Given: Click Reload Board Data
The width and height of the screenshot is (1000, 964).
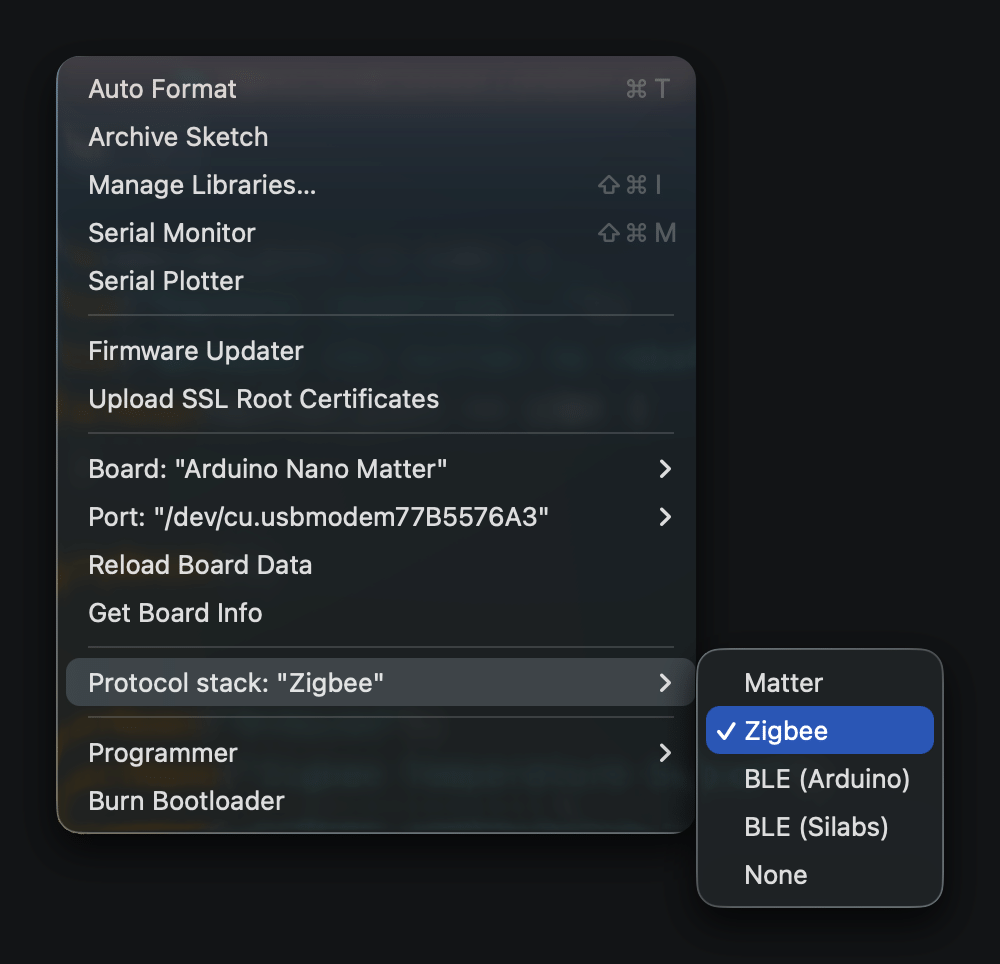Looking at the screenshot, I should coord(380,565).
